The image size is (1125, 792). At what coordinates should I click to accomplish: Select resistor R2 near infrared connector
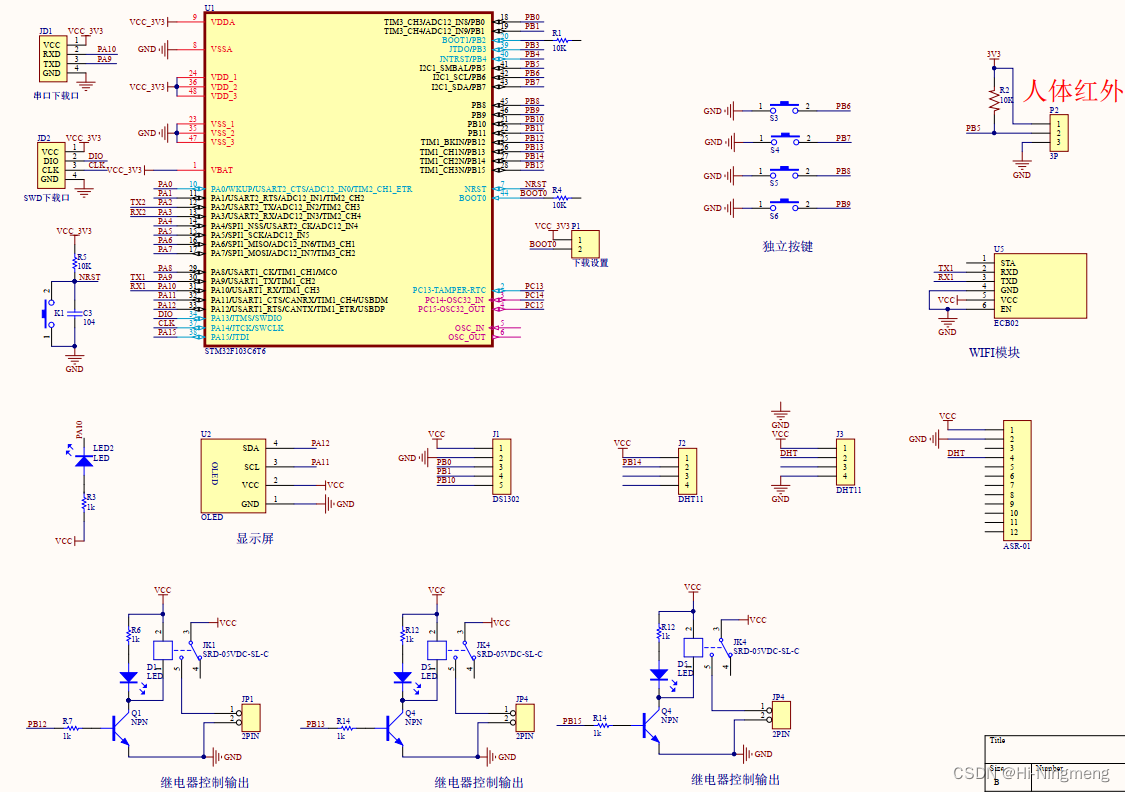tap(994, 101)
